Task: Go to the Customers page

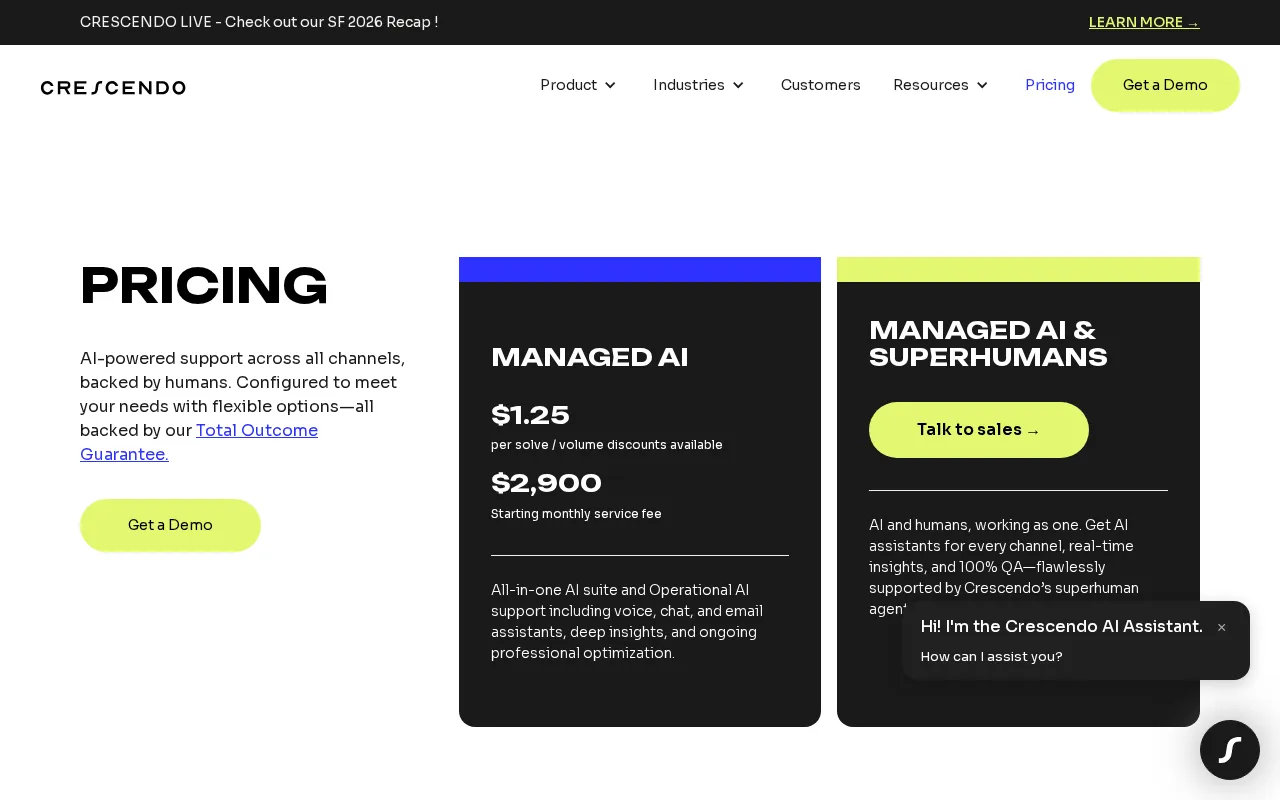Action: coord(821,85)
